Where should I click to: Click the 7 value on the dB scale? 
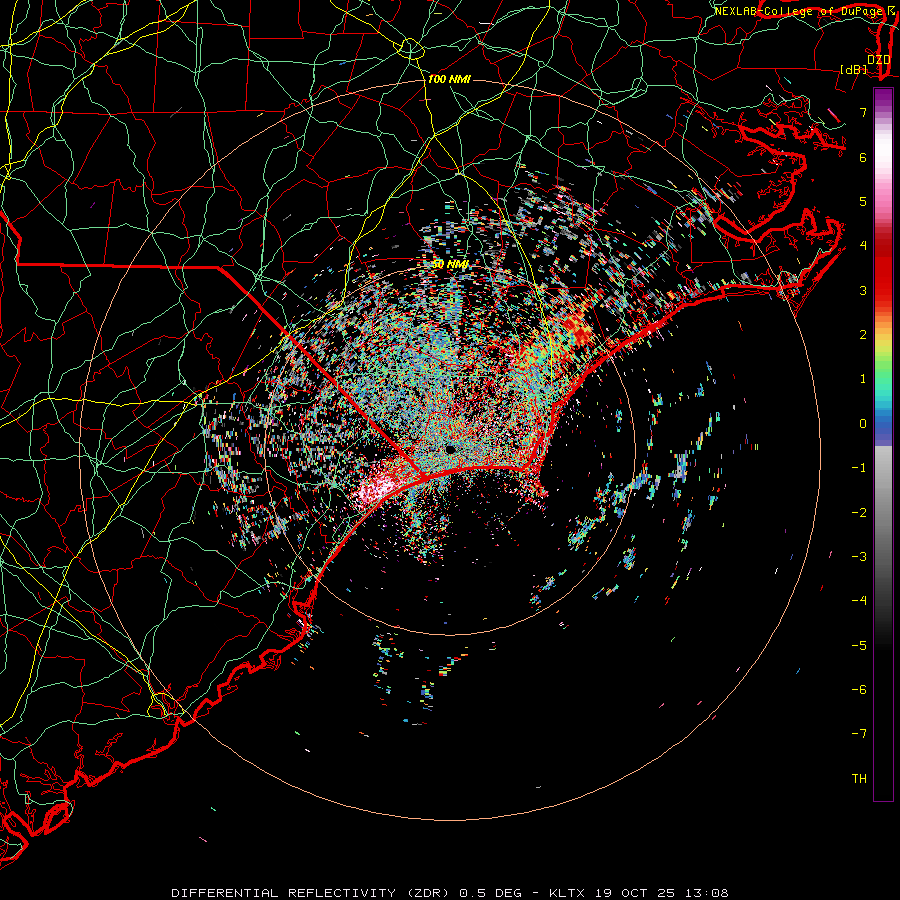tap(863, 112)
